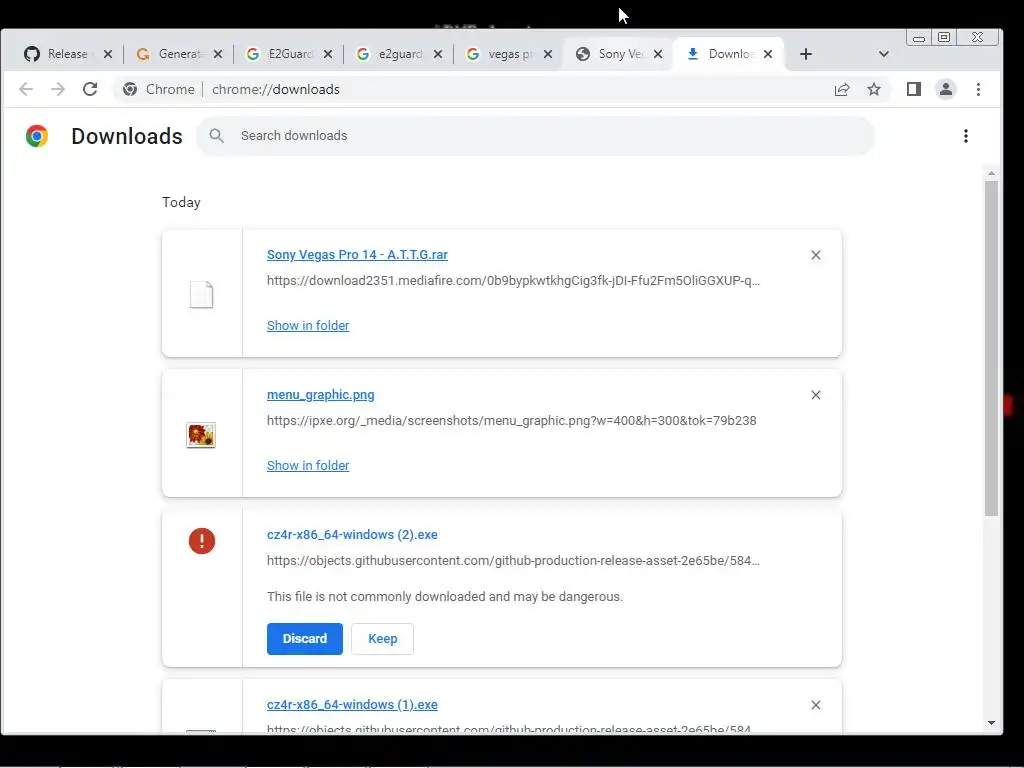Click the Today date heading

[x=181, y=202]
